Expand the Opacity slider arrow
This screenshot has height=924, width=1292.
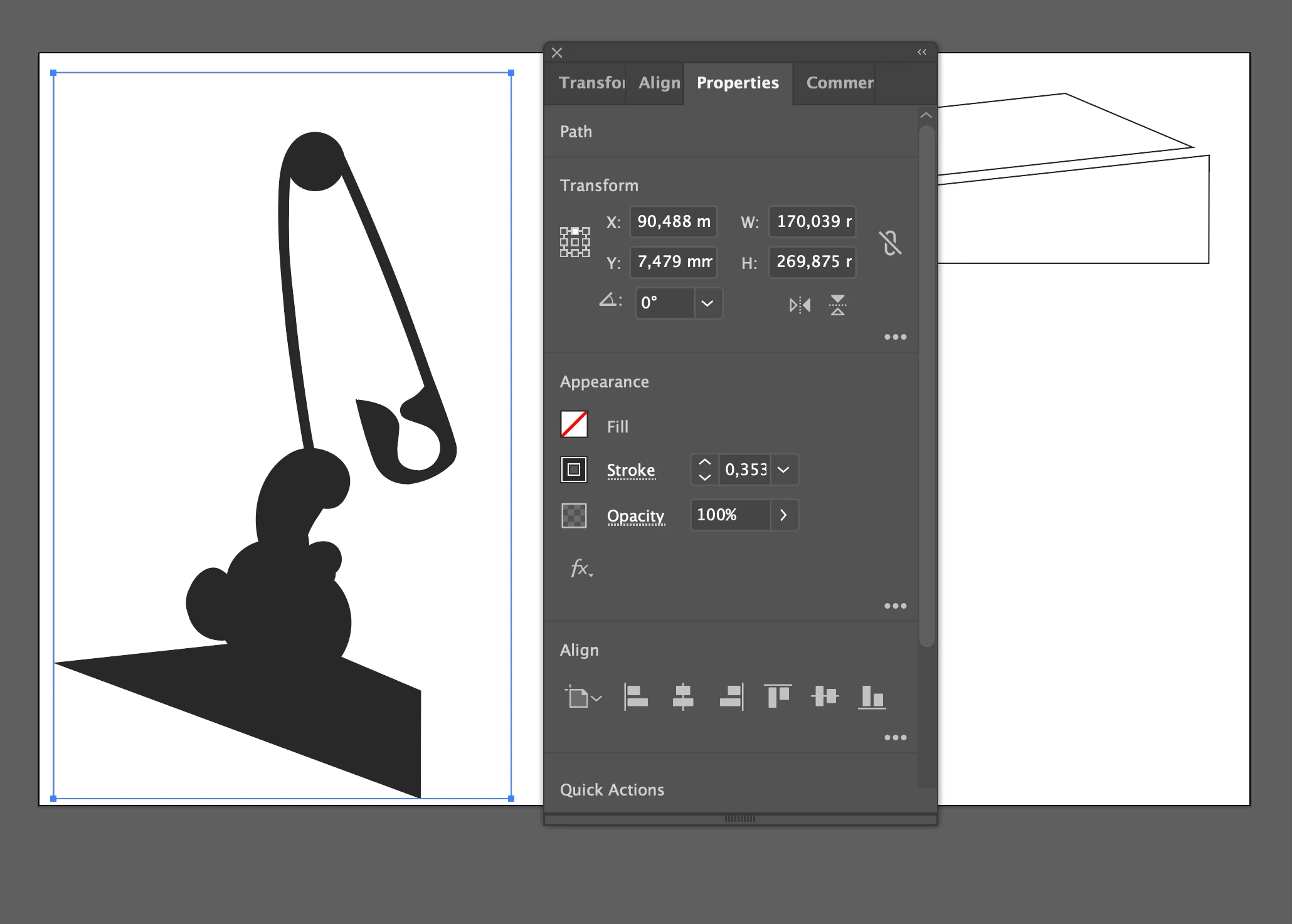(x=783, y=515)
